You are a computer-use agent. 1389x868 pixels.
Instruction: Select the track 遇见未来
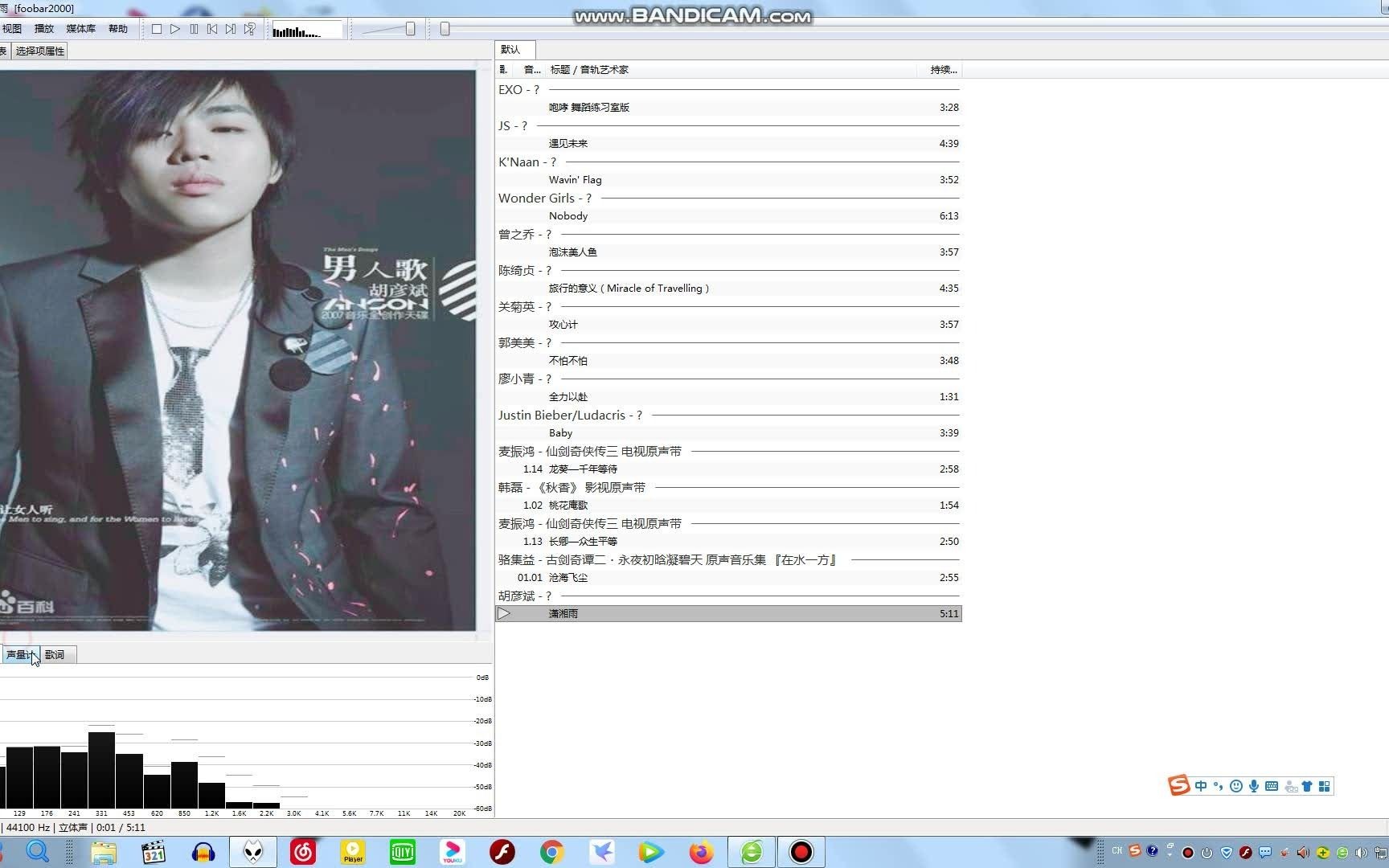pyautogui.click(x=728, y=143)
